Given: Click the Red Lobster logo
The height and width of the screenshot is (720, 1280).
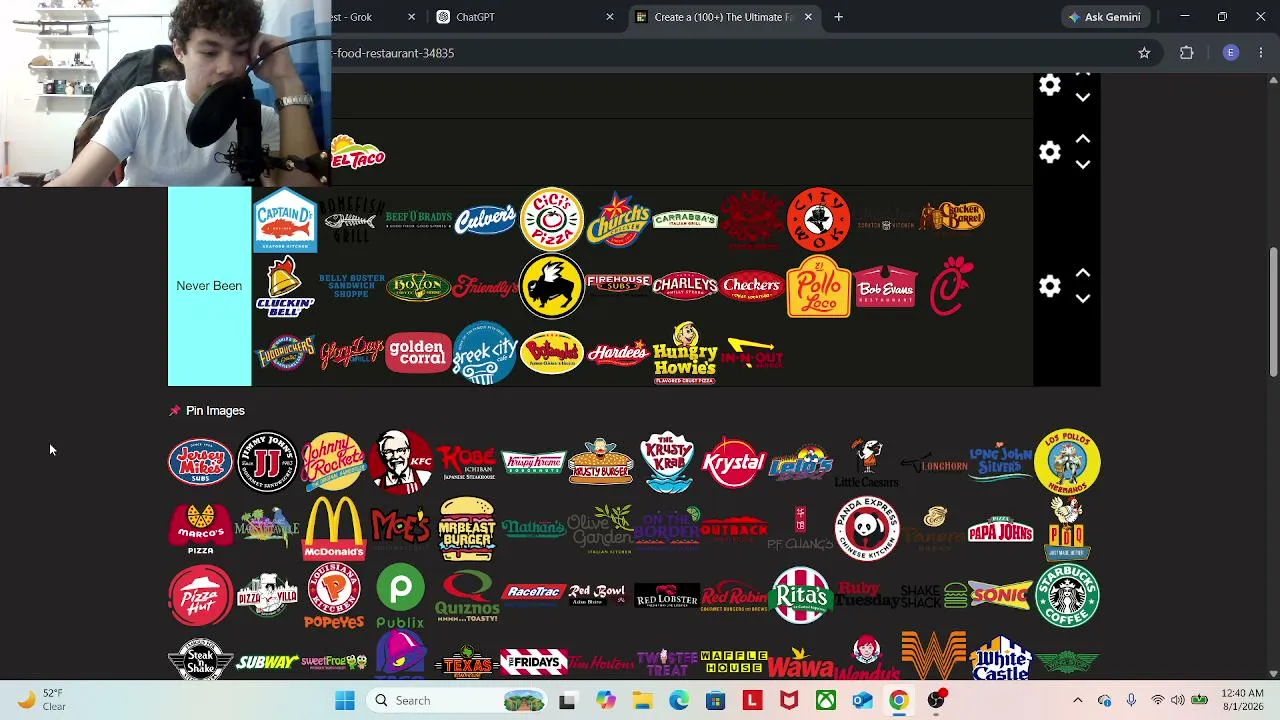Looking at the screenshot, I should coord(667,596).
